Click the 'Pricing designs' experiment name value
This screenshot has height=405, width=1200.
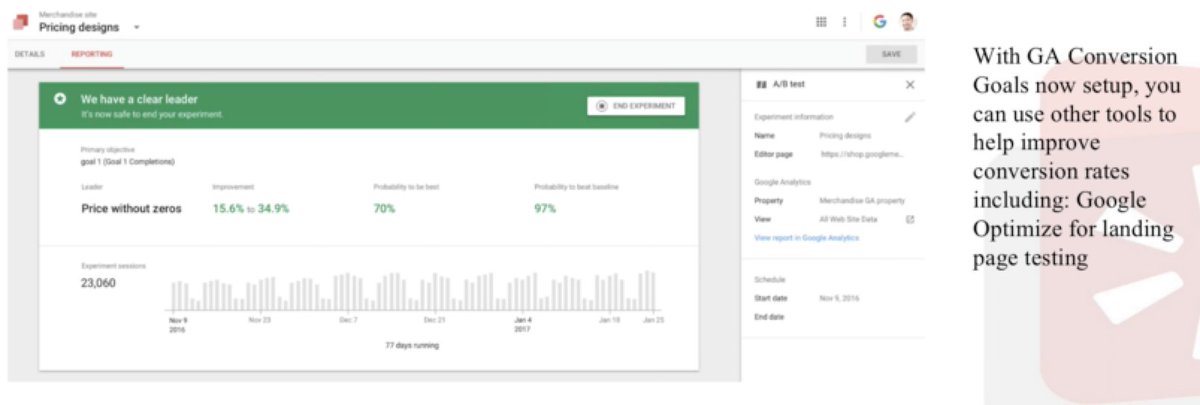point(845,135)
